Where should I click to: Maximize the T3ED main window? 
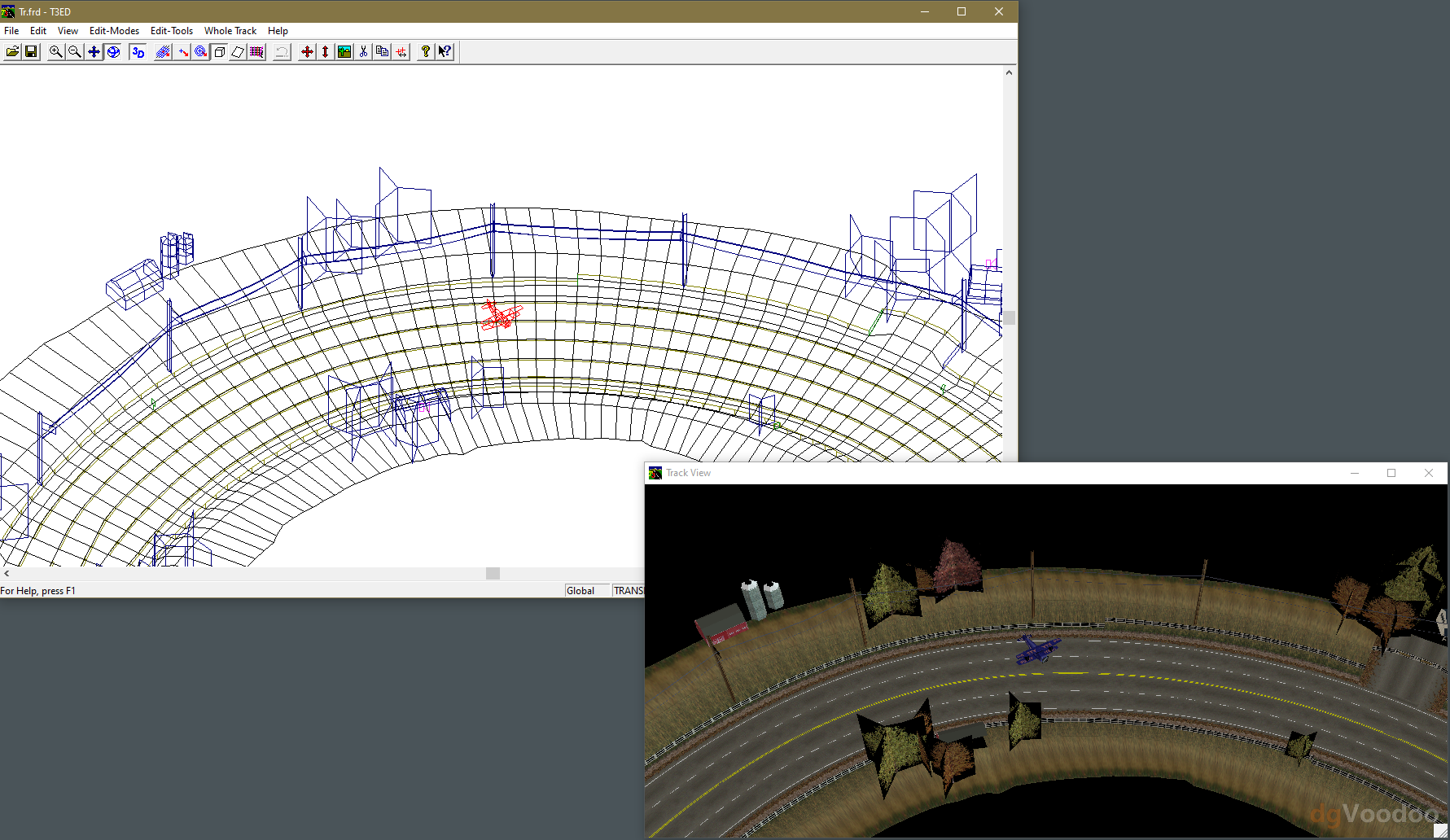(x=962, y=11)
